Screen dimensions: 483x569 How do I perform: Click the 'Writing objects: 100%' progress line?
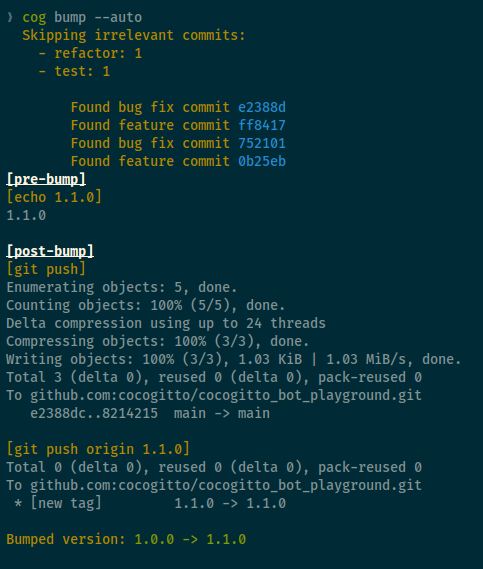(234, 359)
